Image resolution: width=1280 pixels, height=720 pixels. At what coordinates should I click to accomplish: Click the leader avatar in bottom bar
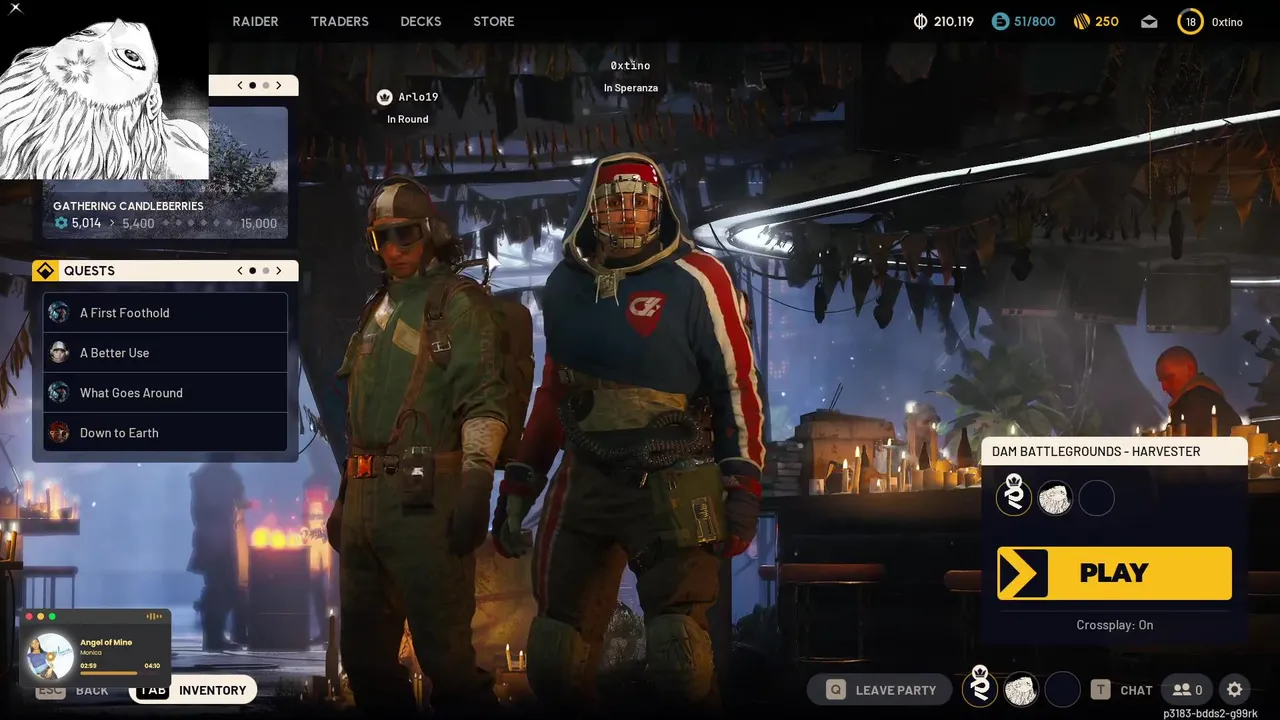click(x=980, y=688)
